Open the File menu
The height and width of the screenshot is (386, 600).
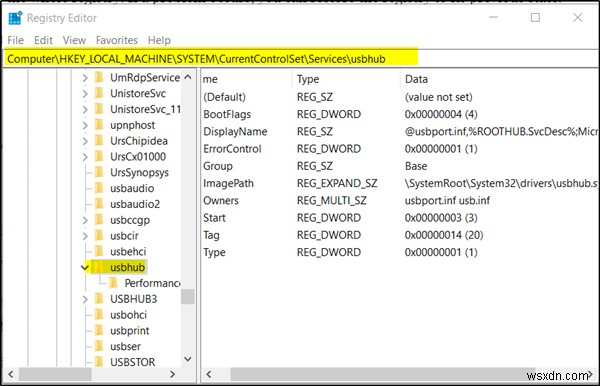point(15,40)
